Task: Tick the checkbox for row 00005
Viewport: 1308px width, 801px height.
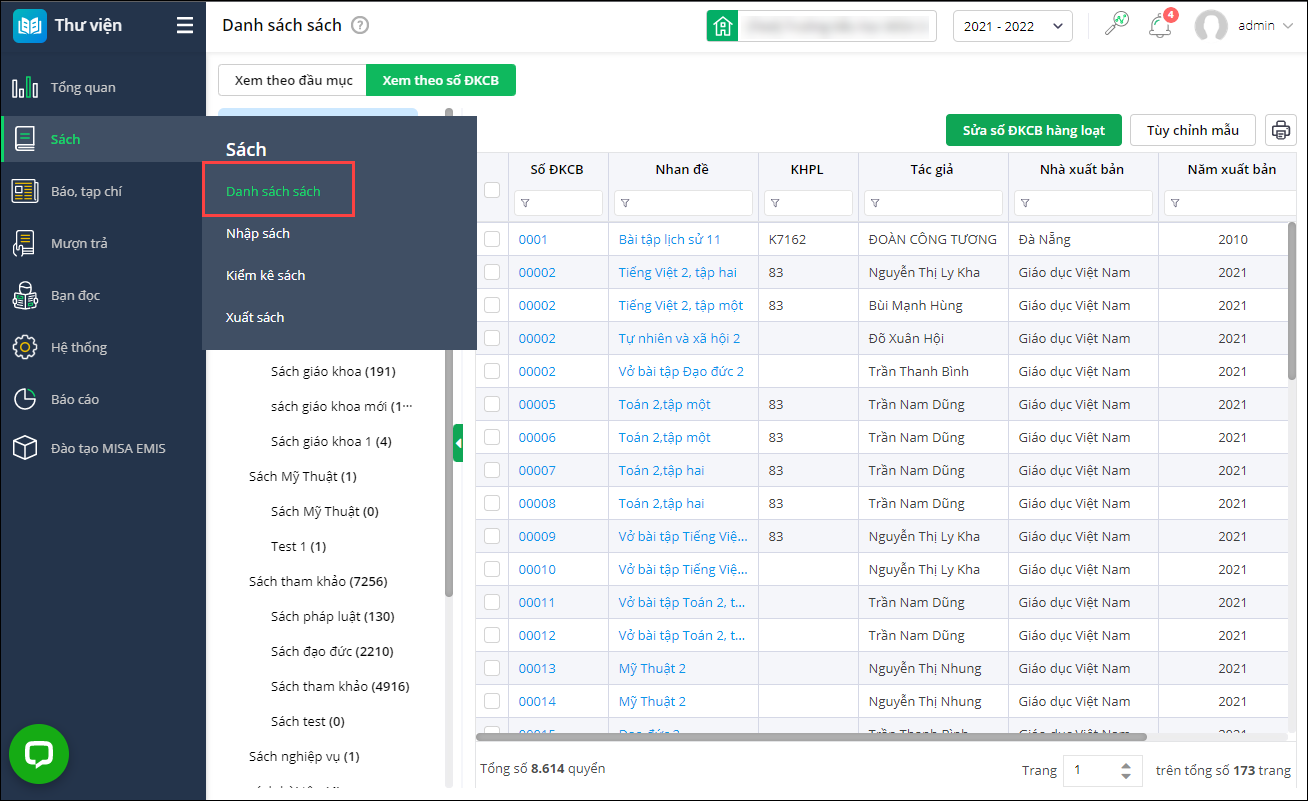Action: tap(492, 404)
